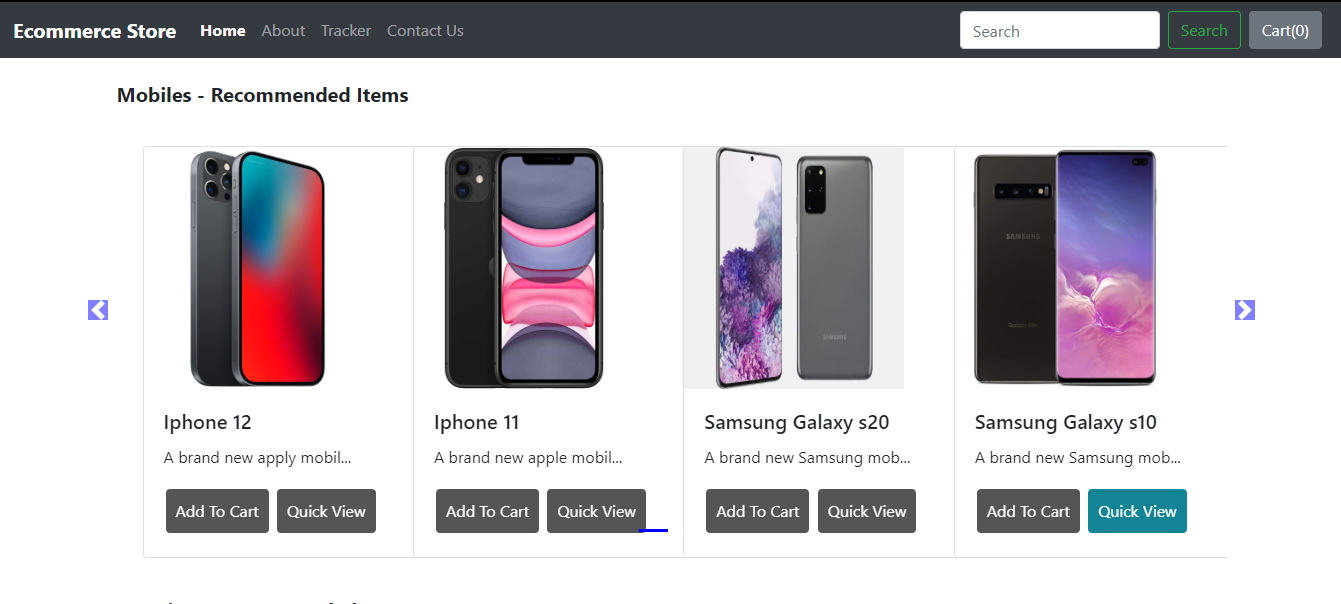
Task: Open the Cart(0) button
Action: (1285, 31)
